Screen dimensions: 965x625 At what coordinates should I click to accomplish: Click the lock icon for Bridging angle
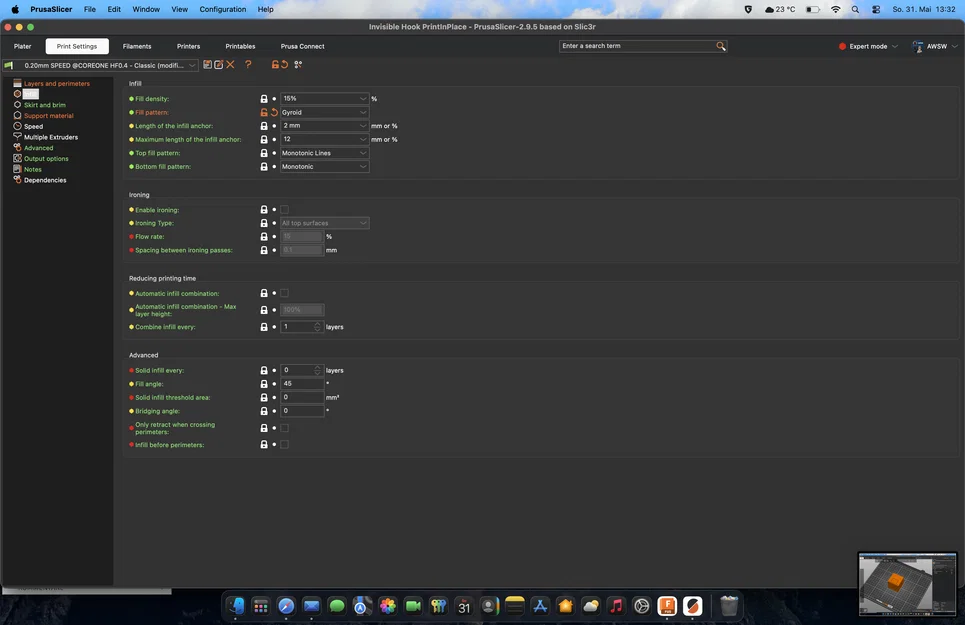[x=264, y=411]
